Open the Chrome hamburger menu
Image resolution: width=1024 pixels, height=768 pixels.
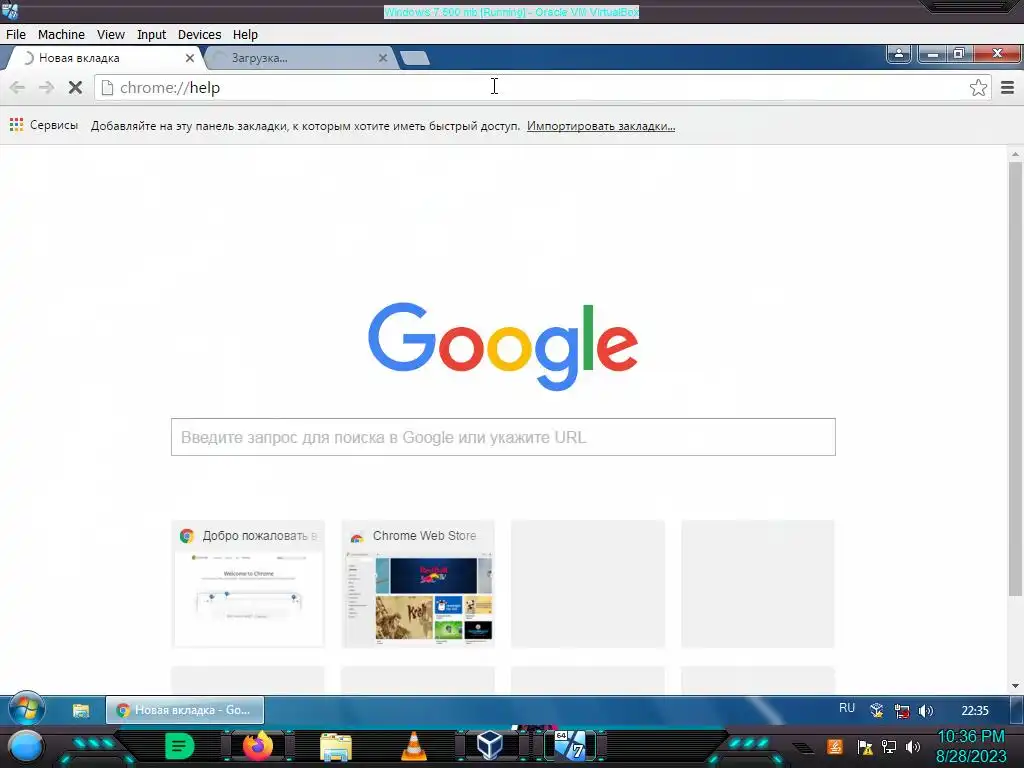tap(1007, 88)
